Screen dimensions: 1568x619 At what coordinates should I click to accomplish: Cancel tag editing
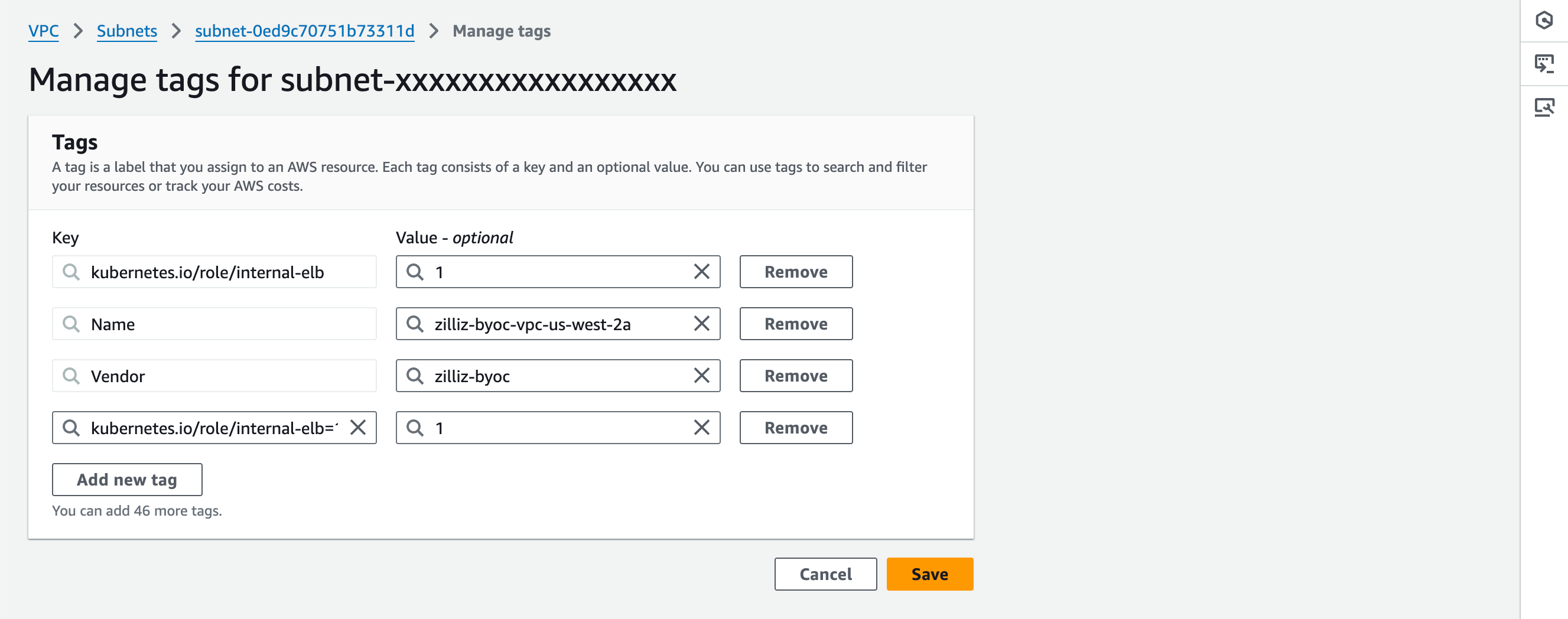coord(825,574)
